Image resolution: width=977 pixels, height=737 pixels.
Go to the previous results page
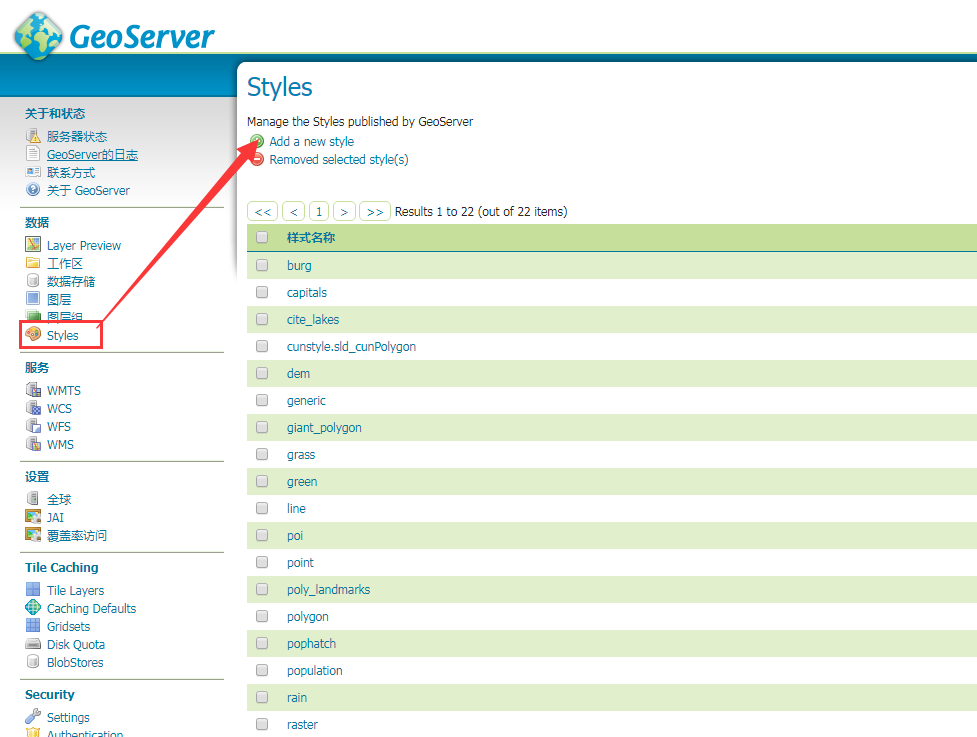[293, 212]
